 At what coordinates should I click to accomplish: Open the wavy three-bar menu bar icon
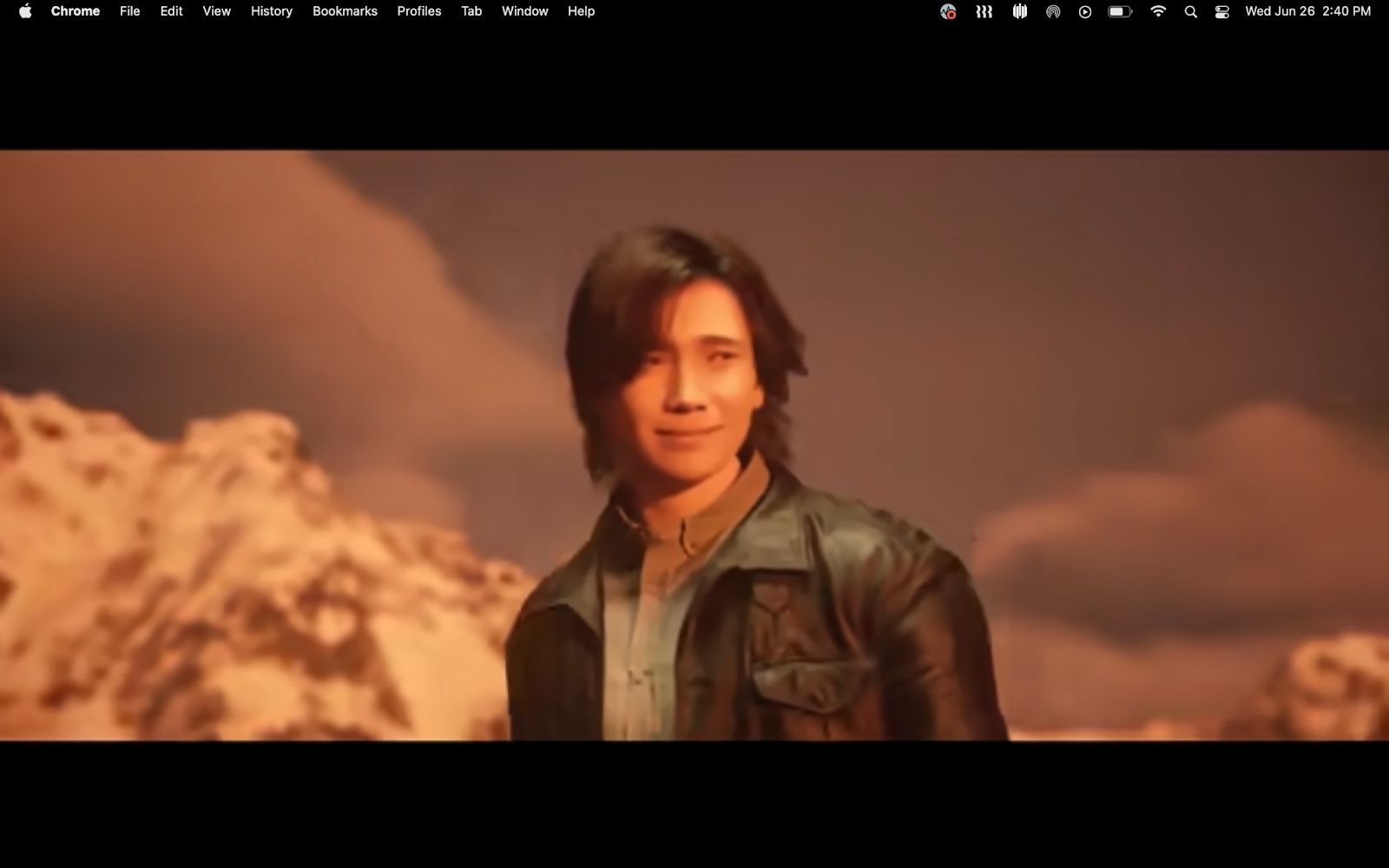point(984,11)
